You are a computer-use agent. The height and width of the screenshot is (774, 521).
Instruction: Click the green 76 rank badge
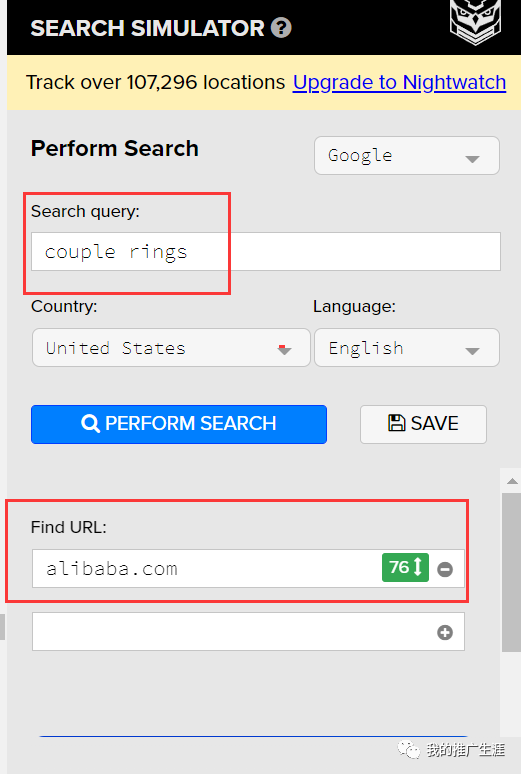405,568
